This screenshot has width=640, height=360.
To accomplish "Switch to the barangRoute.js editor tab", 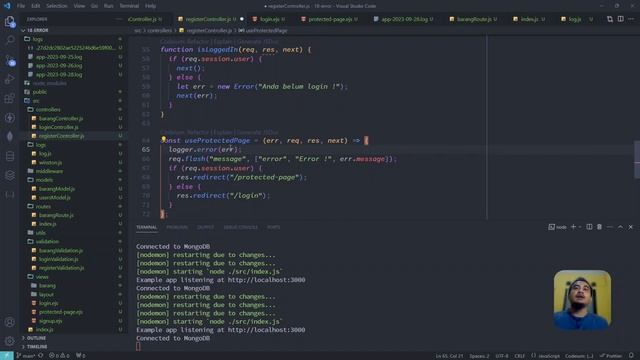I will pyautogui.click(x=473, y=19).
